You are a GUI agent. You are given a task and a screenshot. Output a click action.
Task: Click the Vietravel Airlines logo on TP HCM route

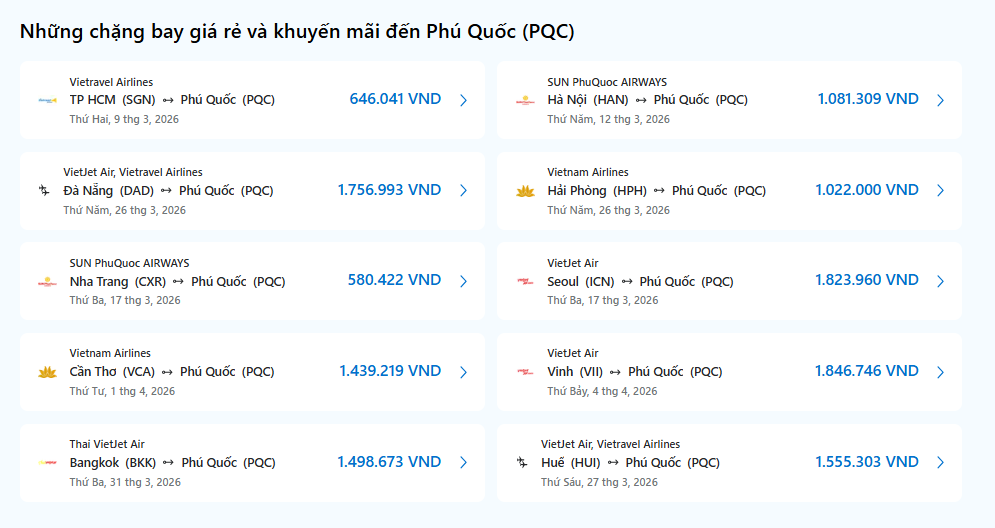tap(47, 100)
